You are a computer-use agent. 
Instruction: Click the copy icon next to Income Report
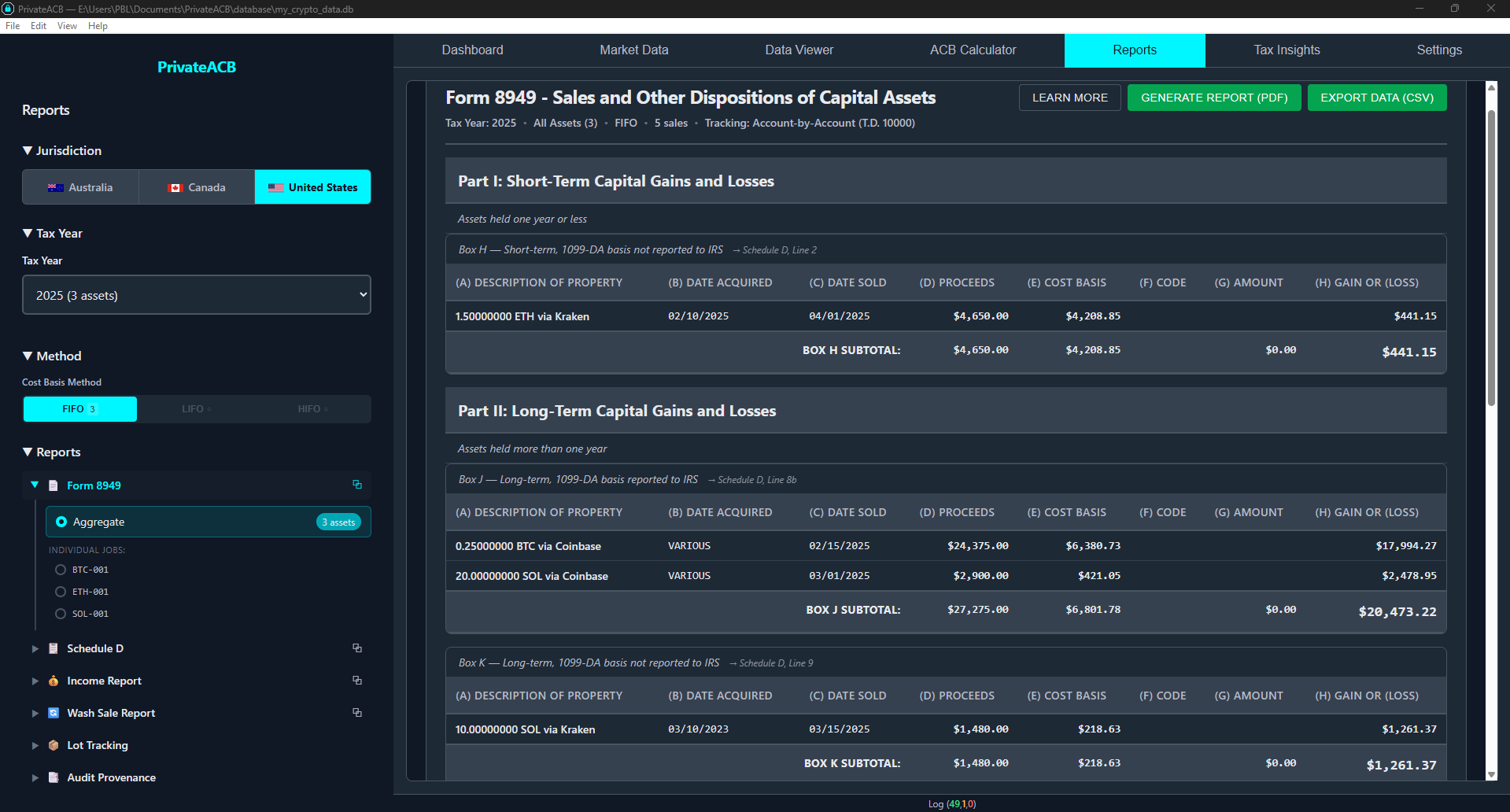click(x=357, y=680)
